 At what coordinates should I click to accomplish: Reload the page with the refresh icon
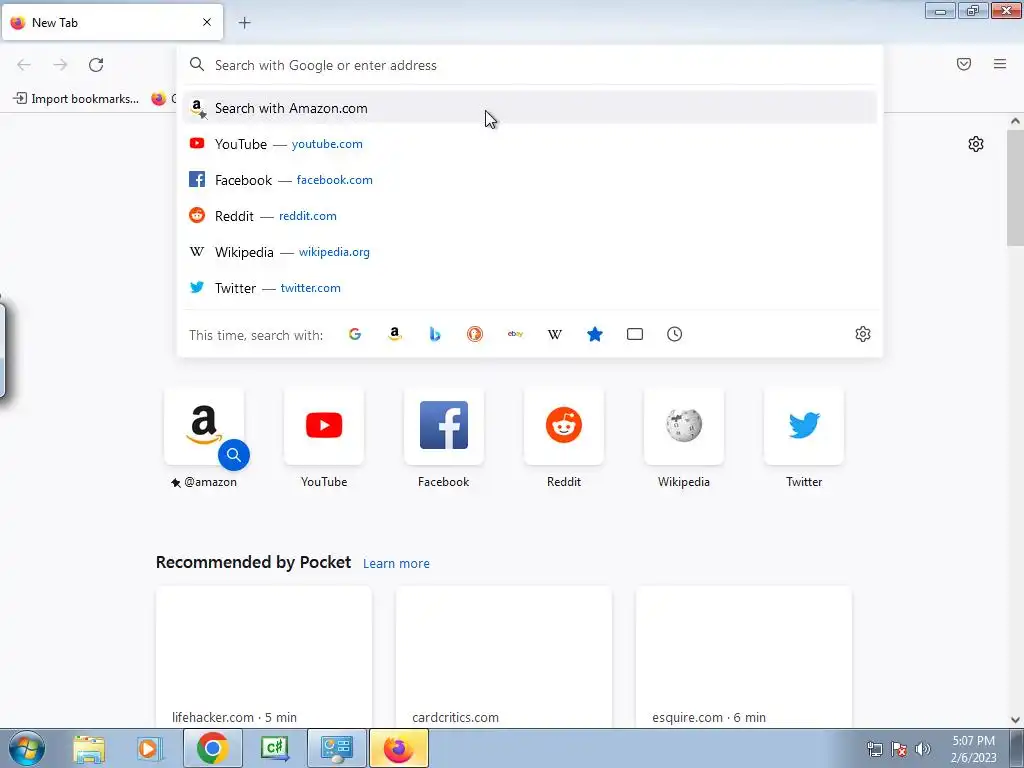96,65
